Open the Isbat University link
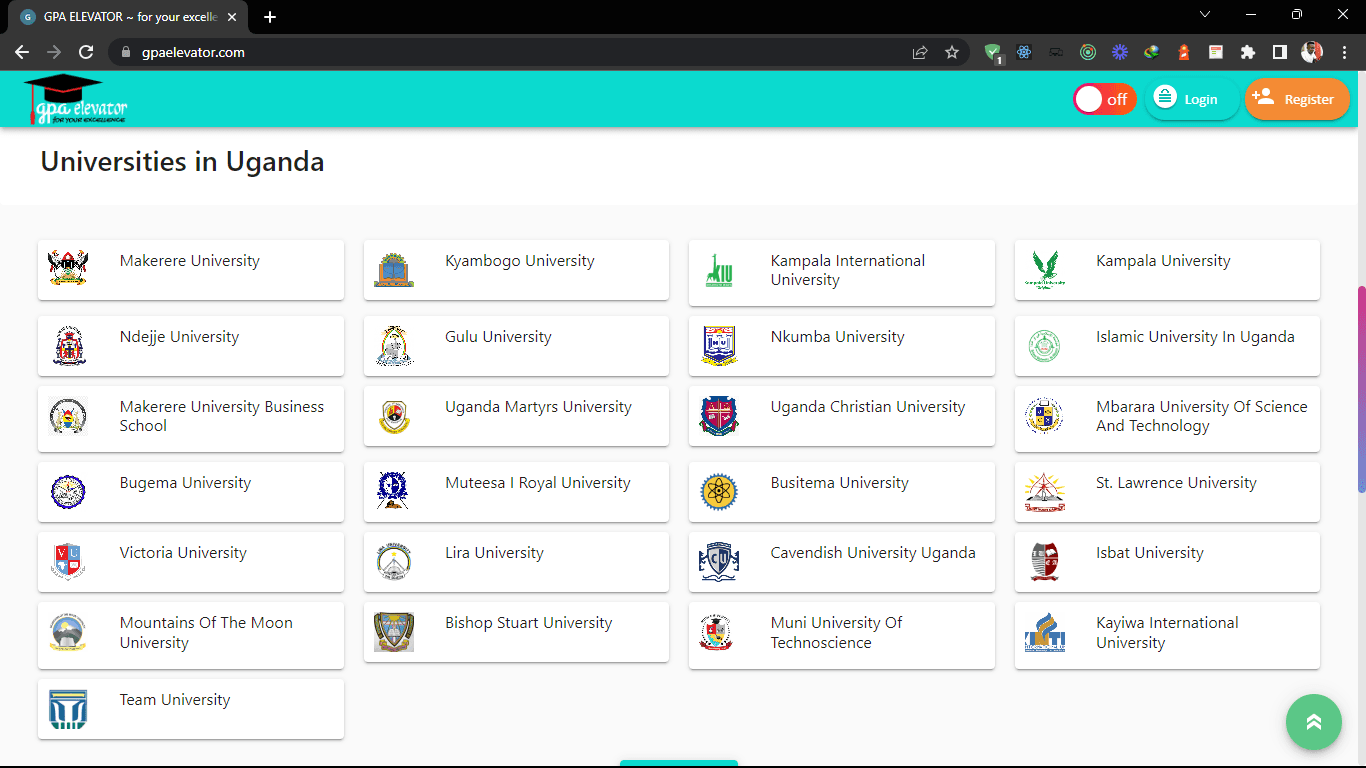 click(x=1150, y=553)
